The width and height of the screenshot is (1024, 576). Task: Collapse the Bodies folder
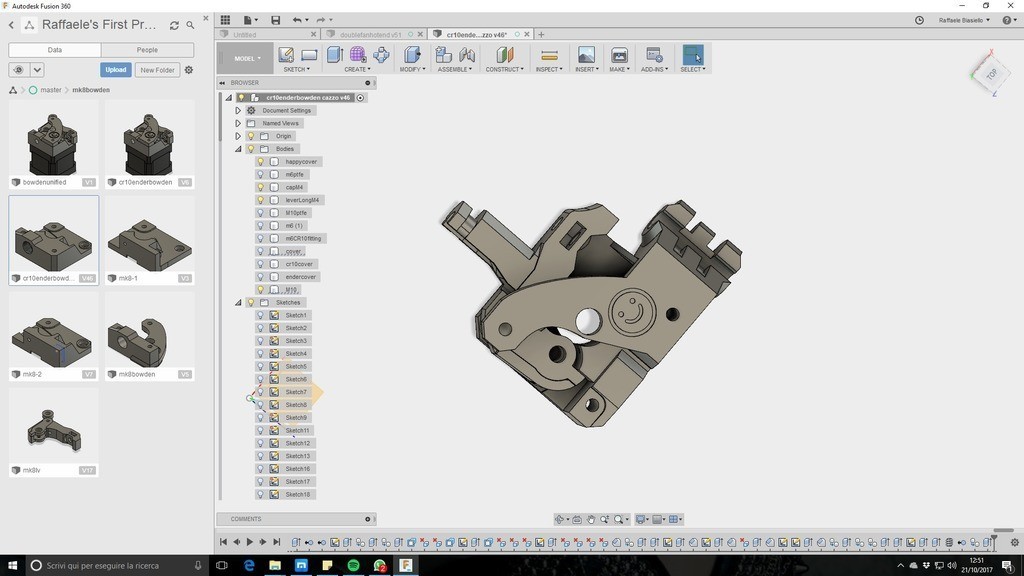238,149
